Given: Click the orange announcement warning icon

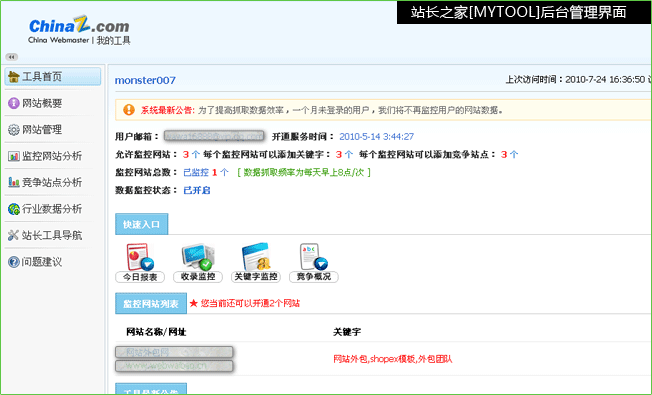Looking at the screenshot, I should 129,110.
